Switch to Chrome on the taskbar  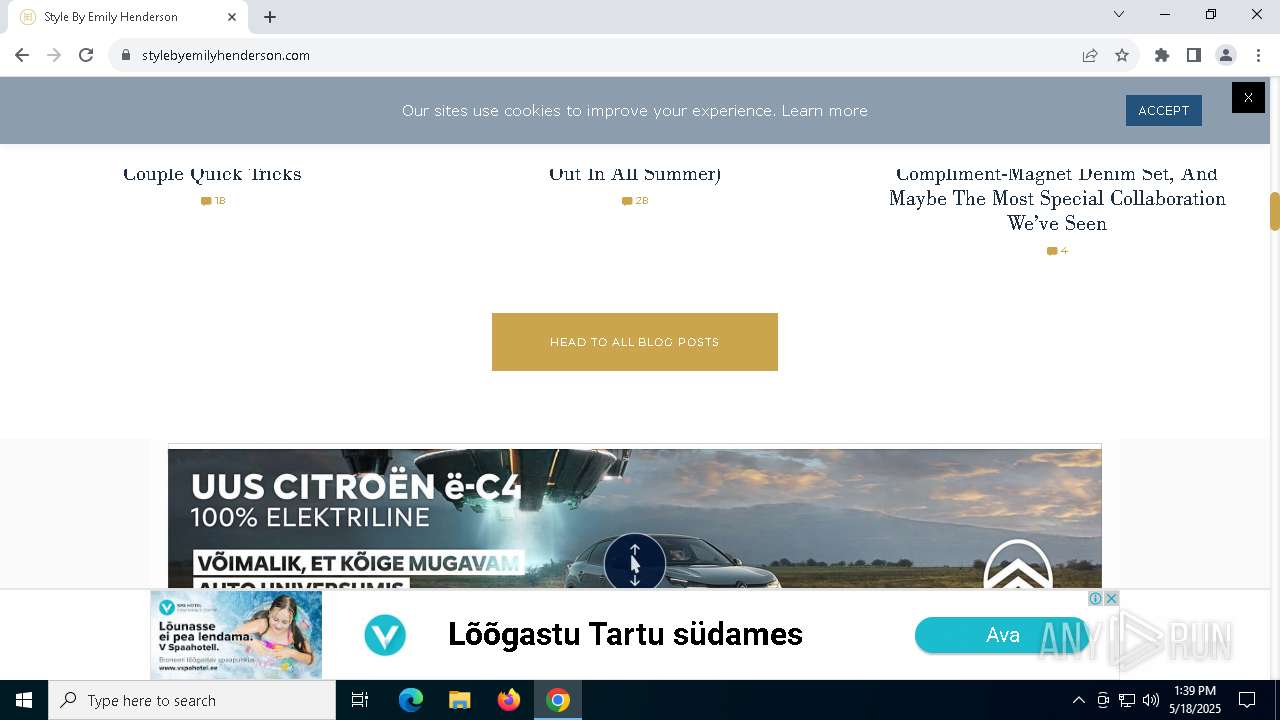(558, 700)
